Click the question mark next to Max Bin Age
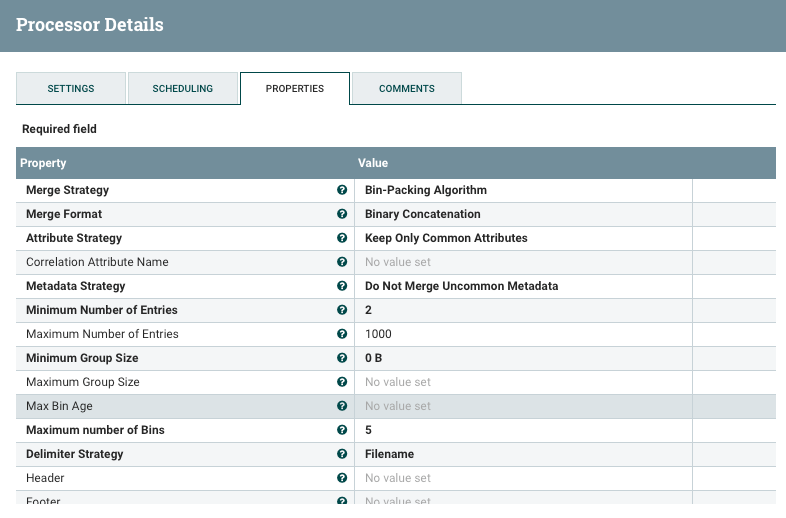This screenshot has width=786, height=518. click(342, 406)
